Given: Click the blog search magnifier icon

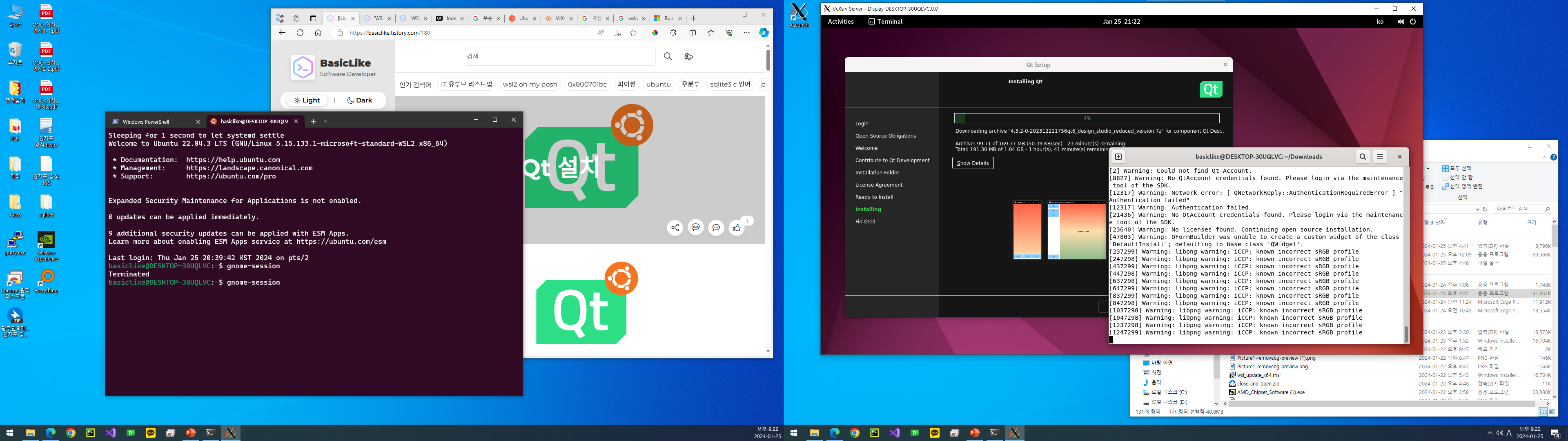Looking at the screenshot, I should (x=668, y=56).
